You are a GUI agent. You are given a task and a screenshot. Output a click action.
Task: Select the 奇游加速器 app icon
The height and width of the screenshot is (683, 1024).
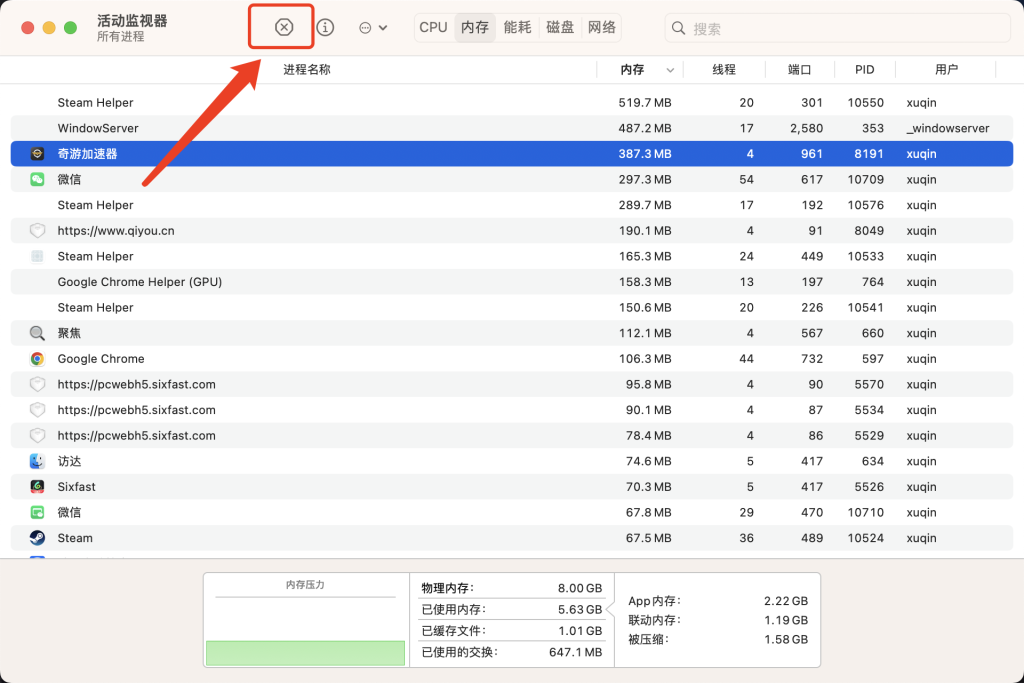37,153
